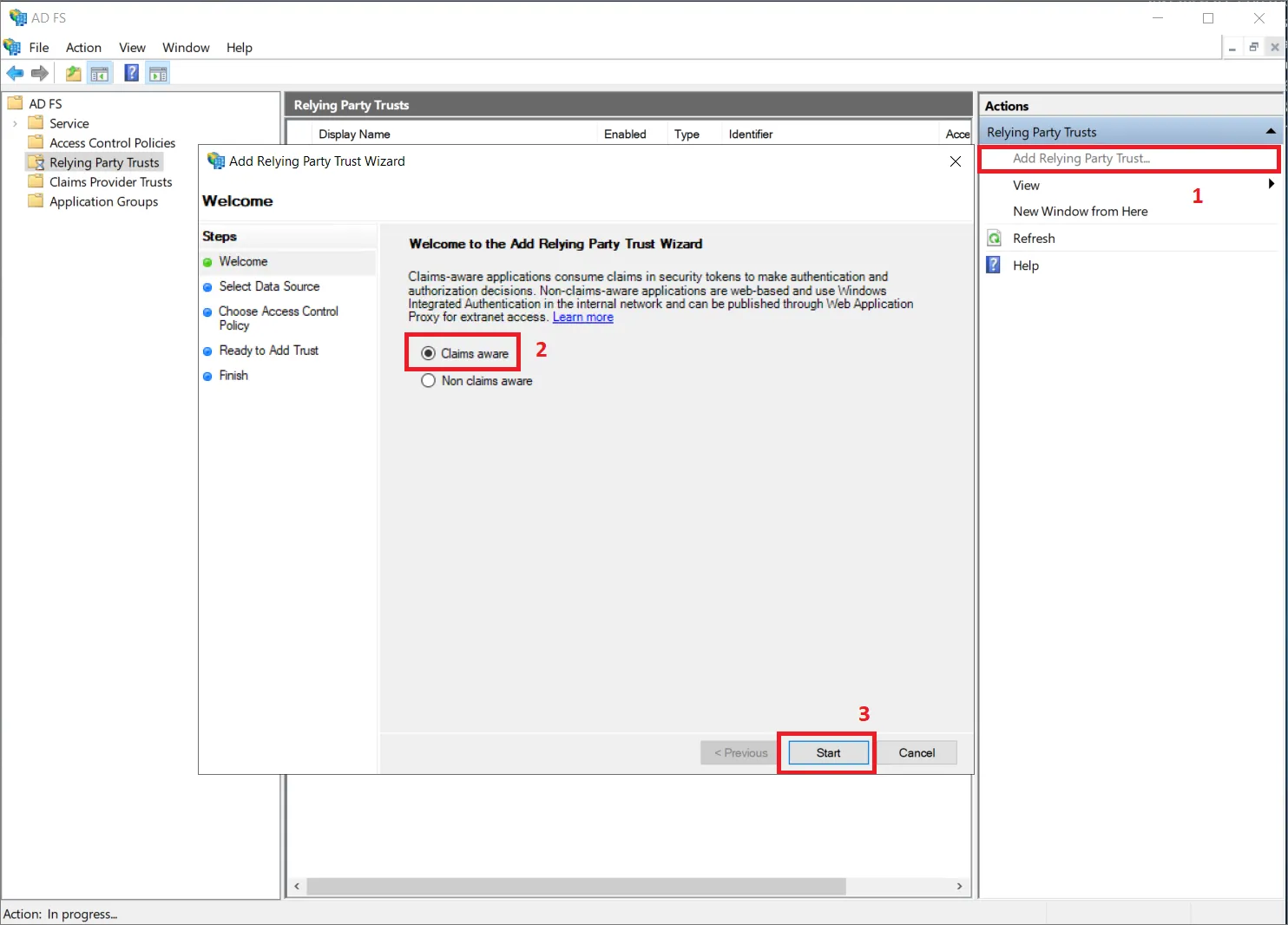The height and width of the screenshot is (925, 1288).
Task: Select the Claims aware radio button
Action: coord(428,353)
